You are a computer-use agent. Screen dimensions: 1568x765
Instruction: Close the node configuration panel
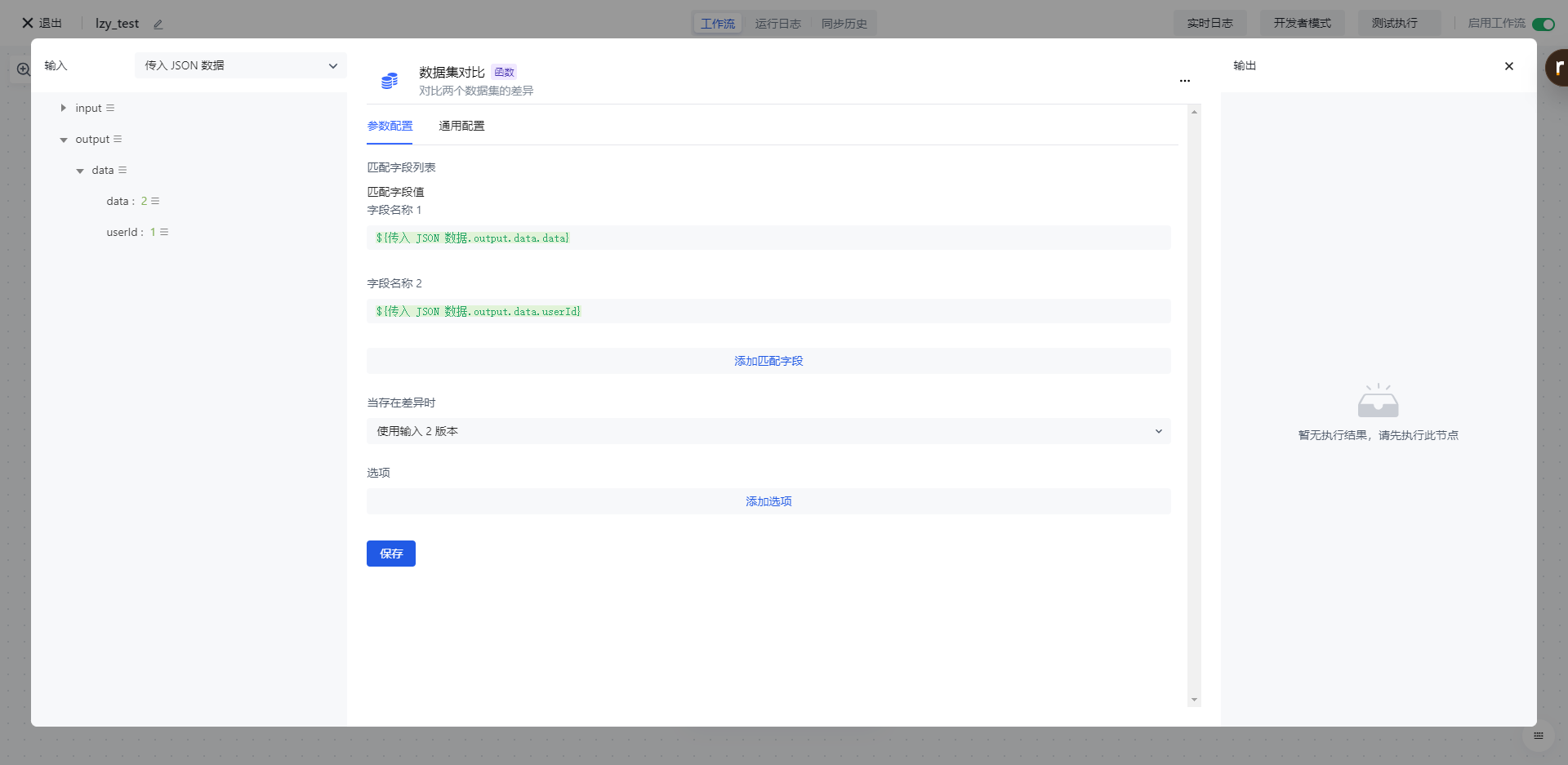click(x=1508, y=66)
